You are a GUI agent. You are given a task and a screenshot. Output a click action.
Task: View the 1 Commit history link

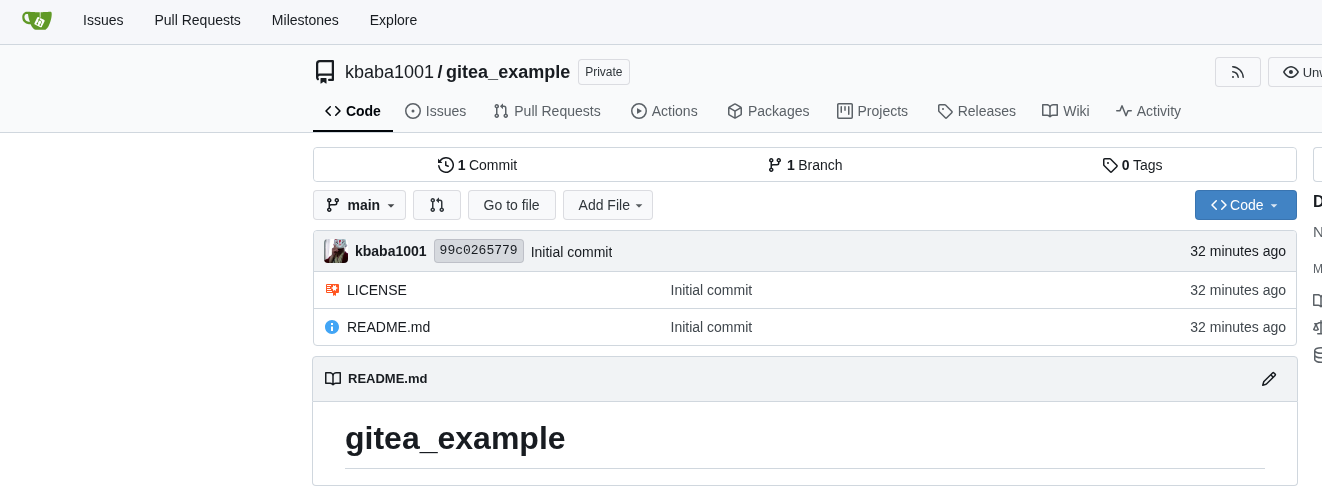[478, 165]
